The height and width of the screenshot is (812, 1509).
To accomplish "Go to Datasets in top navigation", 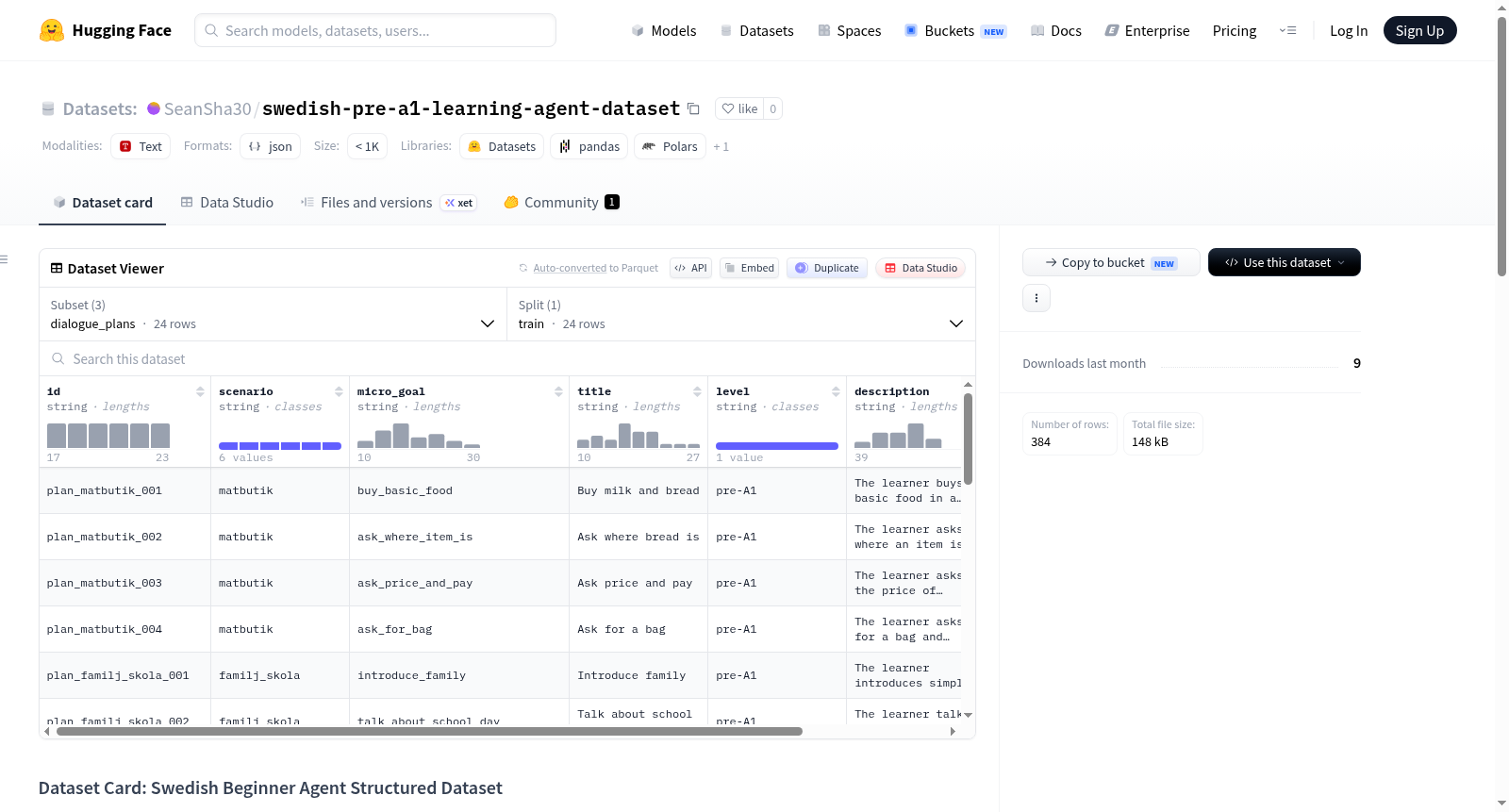I will [756, 30].
